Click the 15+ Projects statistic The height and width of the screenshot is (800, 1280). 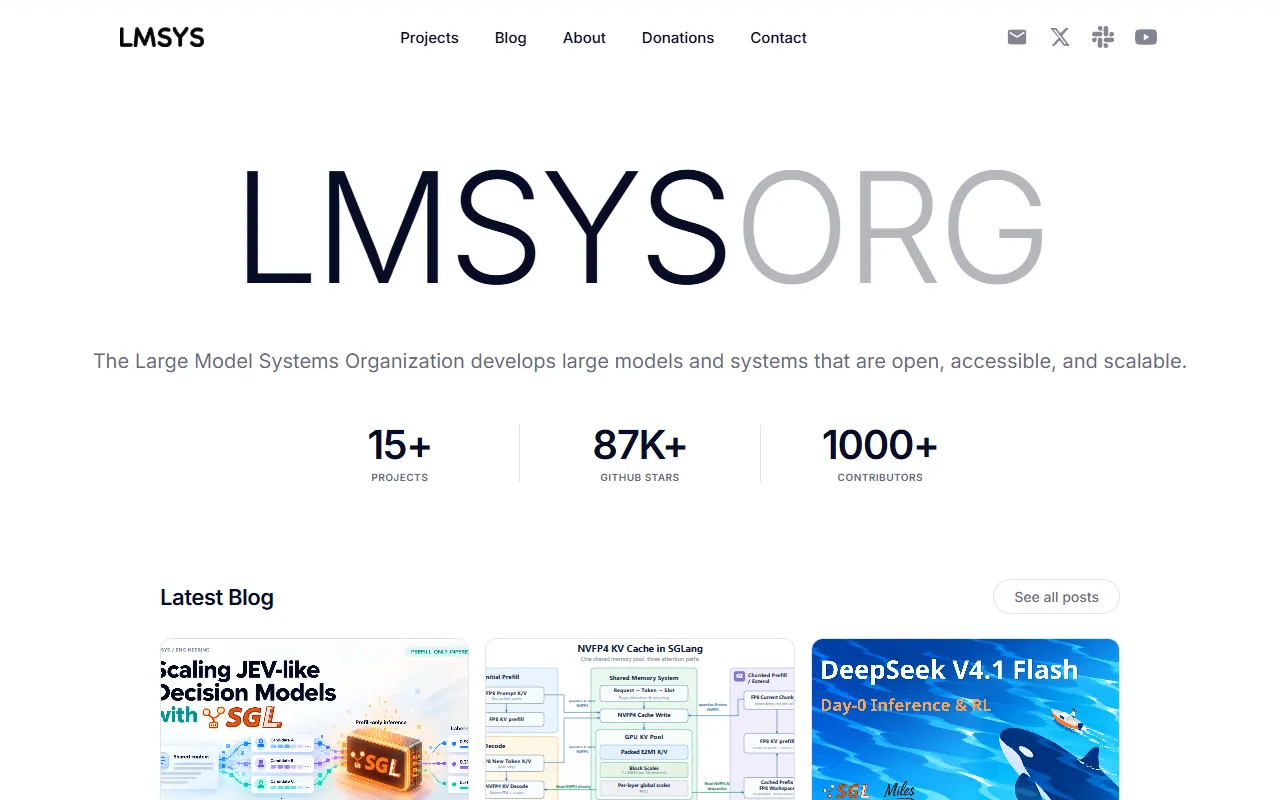[x=399, y=454]
